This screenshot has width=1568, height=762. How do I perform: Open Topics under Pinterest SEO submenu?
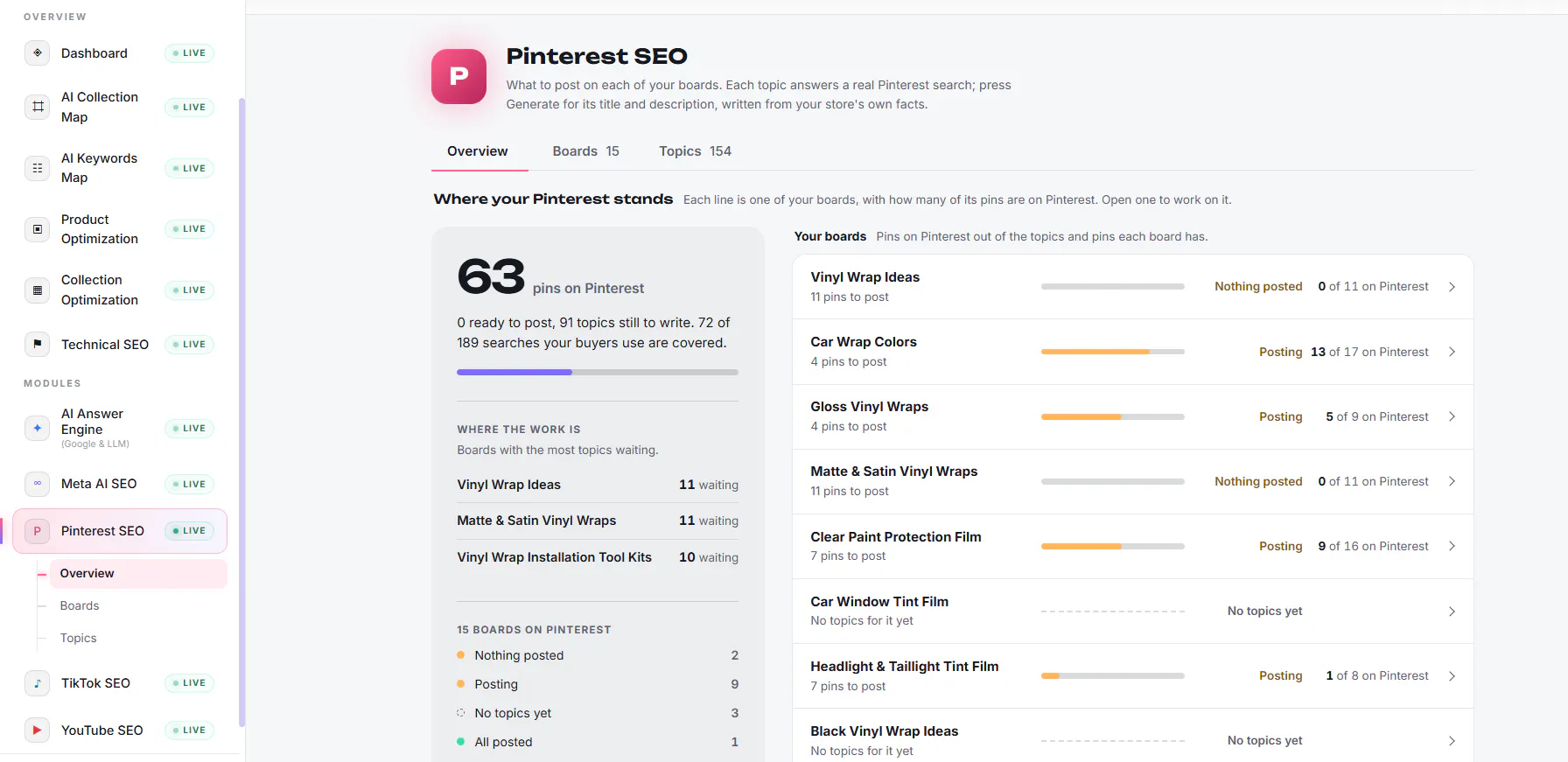click(x=79, y=638)
